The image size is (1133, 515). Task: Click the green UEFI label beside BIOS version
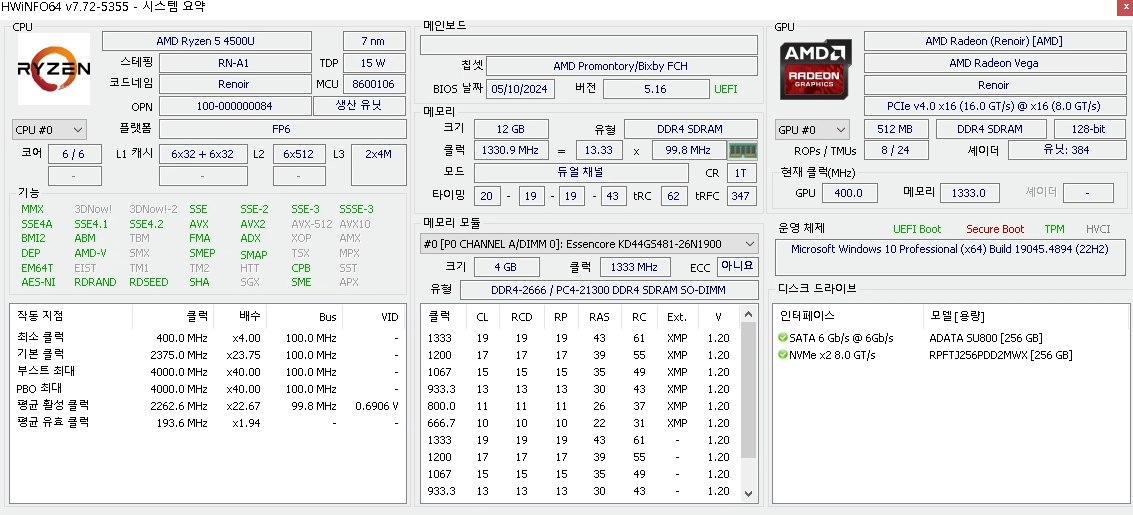(726, 89)
